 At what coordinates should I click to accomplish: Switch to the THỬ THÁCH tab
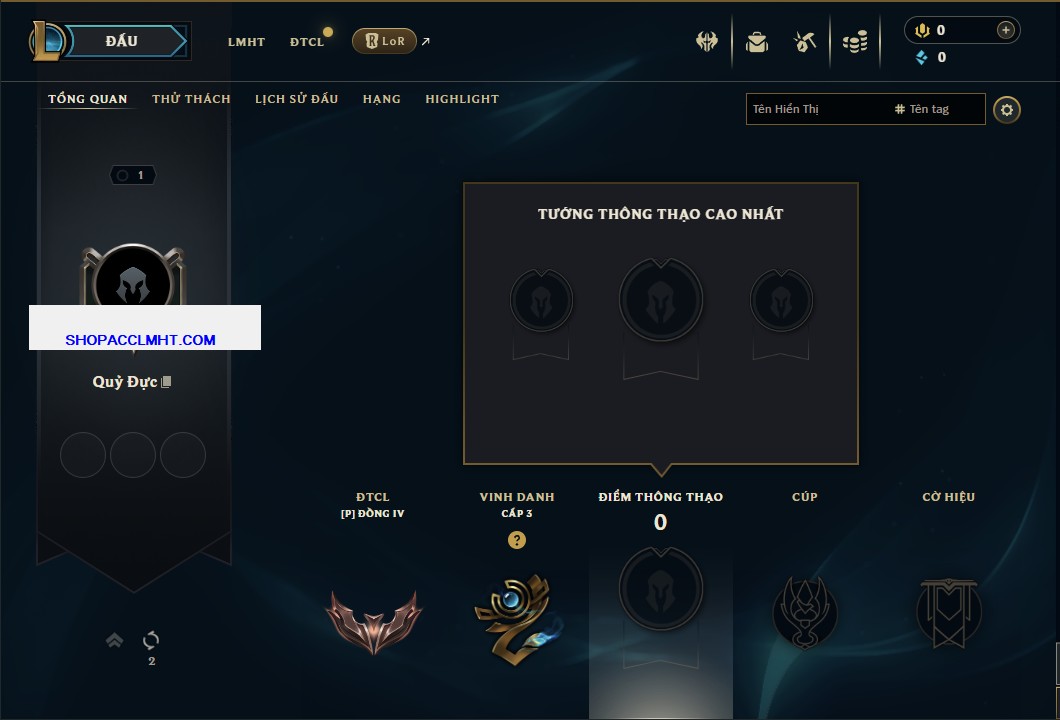[191, 99]
